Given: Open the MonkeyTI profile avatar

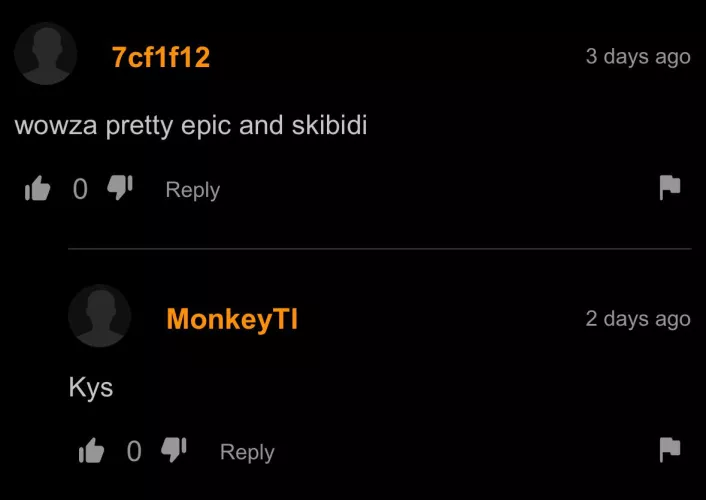Looking at the screenshot, I should point(100,316).
